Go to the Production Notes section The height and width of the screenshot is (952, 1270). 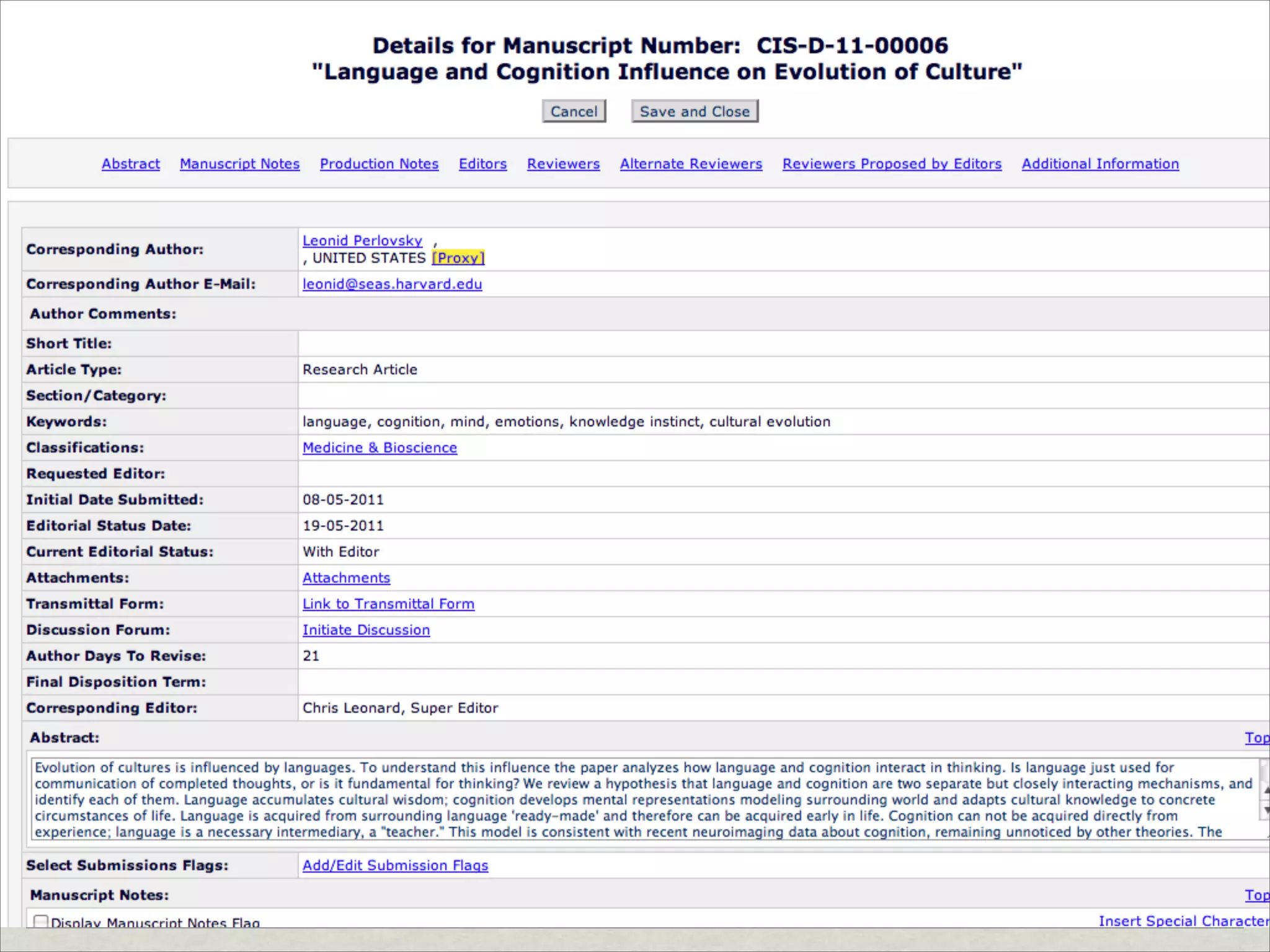click(379, 164)
